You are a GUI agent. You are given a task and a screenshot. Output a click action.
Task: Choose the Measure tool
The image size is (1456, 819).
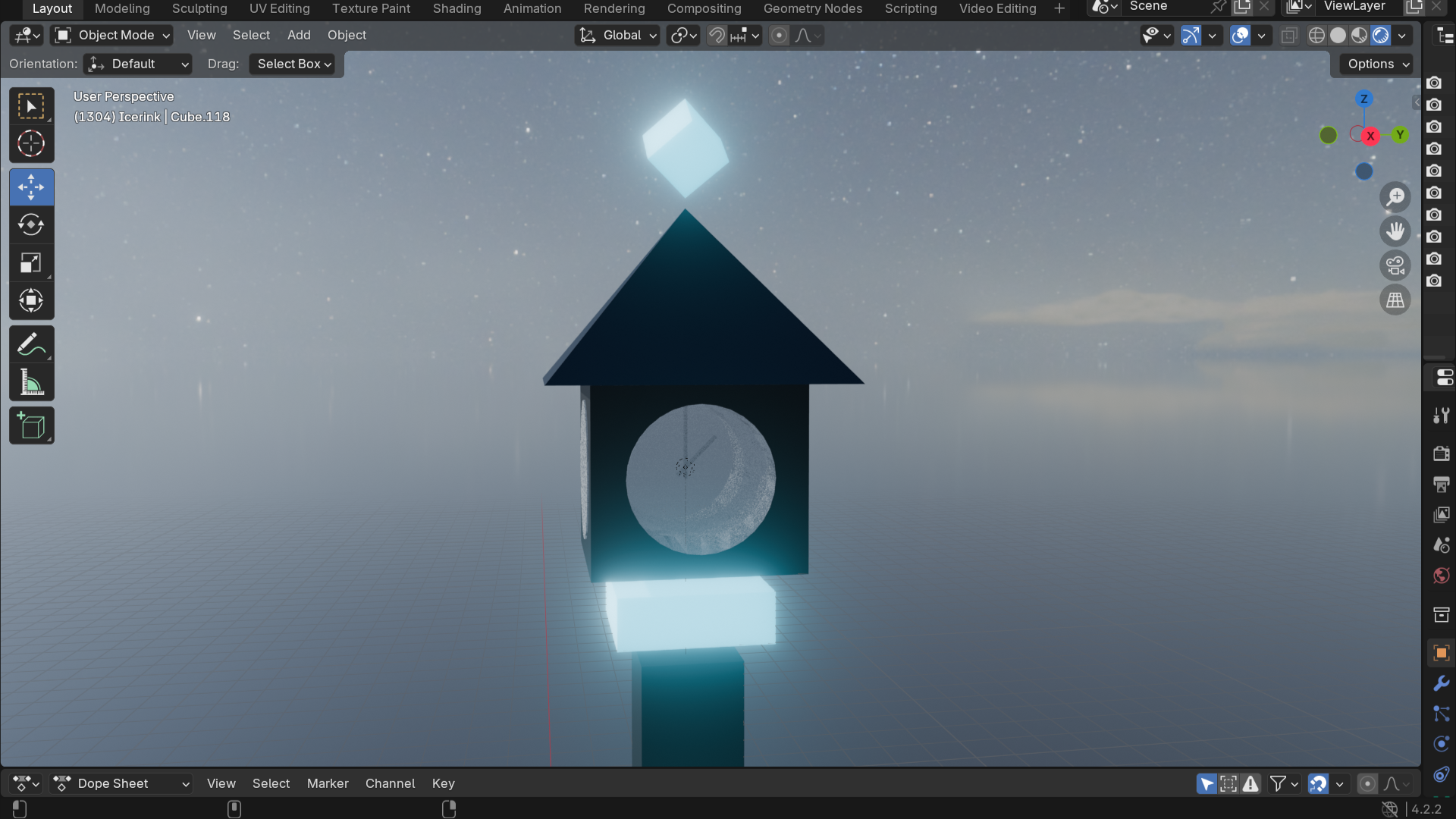31,383
